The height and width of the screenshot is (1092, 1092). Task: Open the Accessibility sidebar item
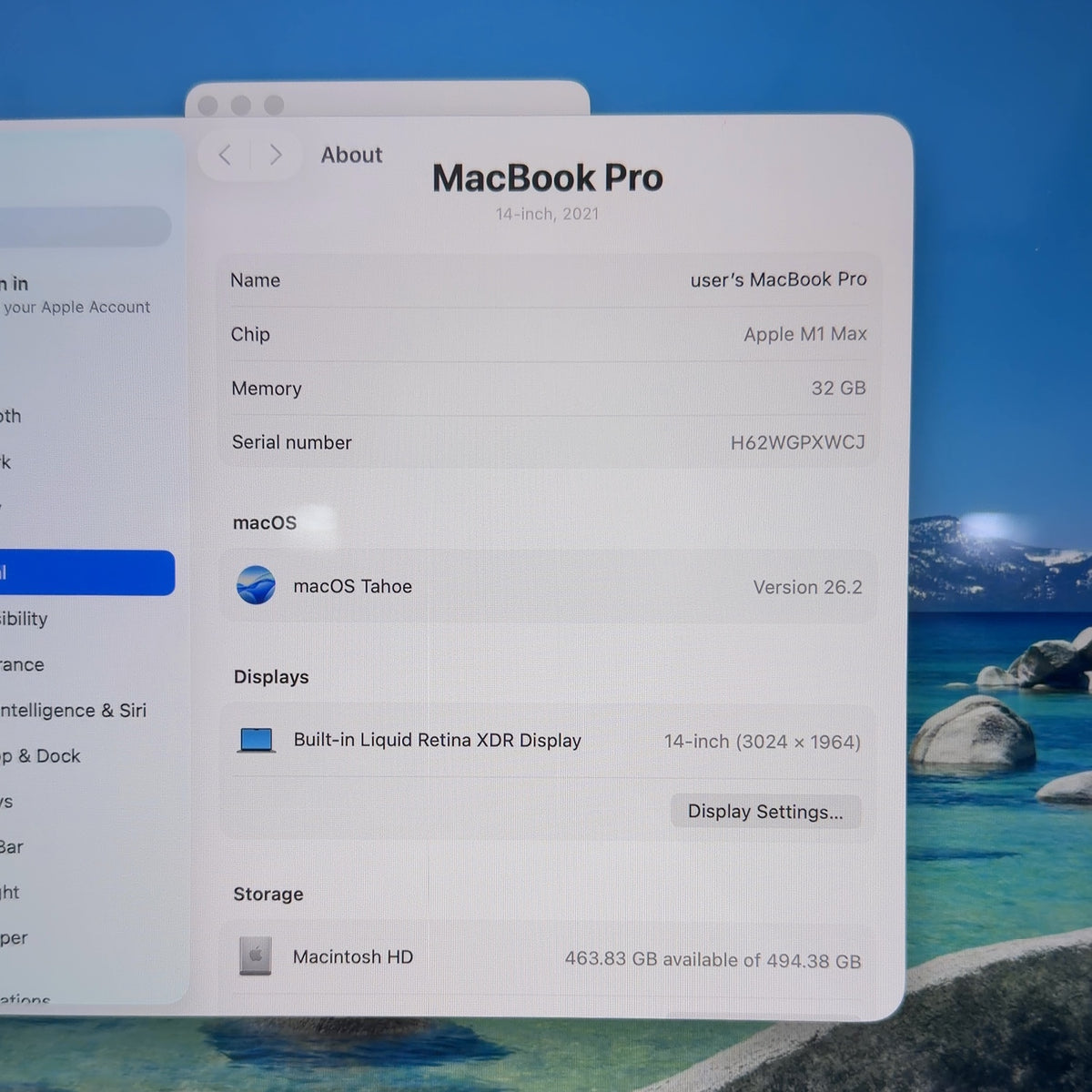click(x=25, y=619)
